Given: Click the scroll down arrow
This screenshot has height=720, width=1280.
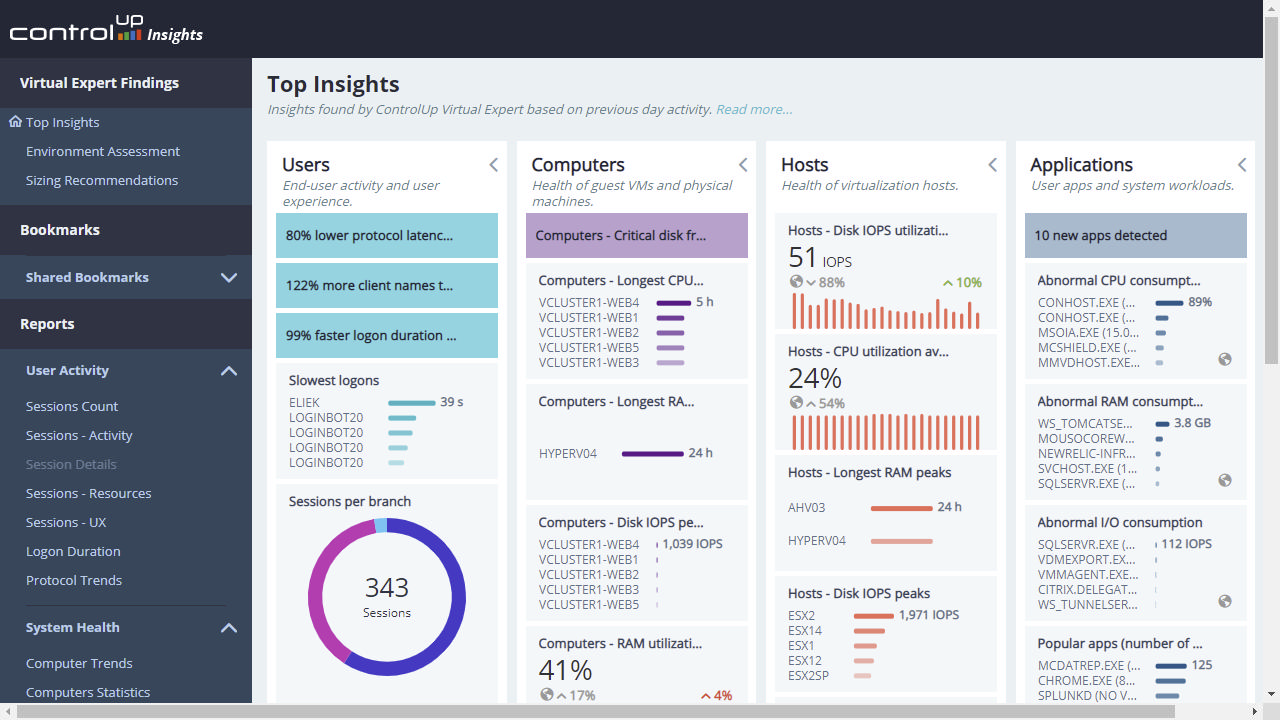Looking at the screenshot, I should 1271,695.
